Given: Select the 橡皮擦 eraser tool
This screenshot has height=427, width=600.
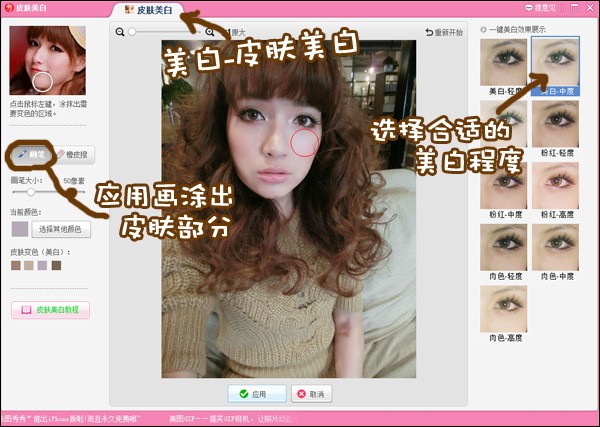Looking at the screenshot, I should (x=73, y=155).
